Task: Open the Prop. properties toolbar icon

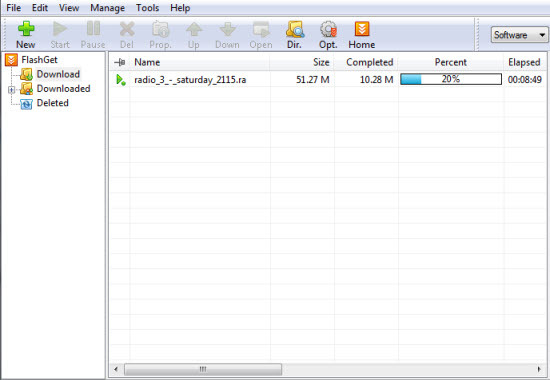Action: [161, 29]
